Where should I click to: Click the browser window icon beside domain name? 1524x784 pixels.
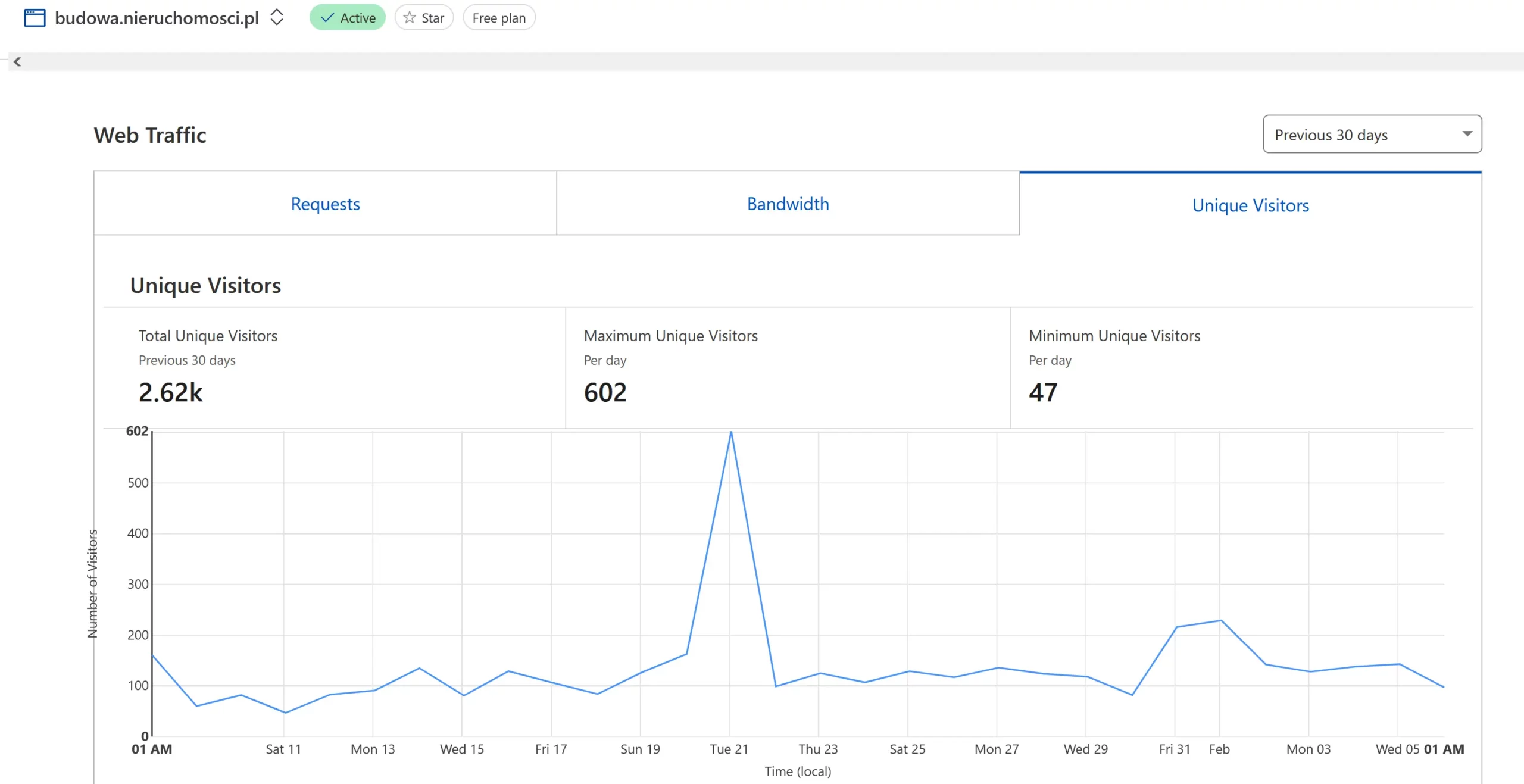pyautogui.click(x=35, y=18)
